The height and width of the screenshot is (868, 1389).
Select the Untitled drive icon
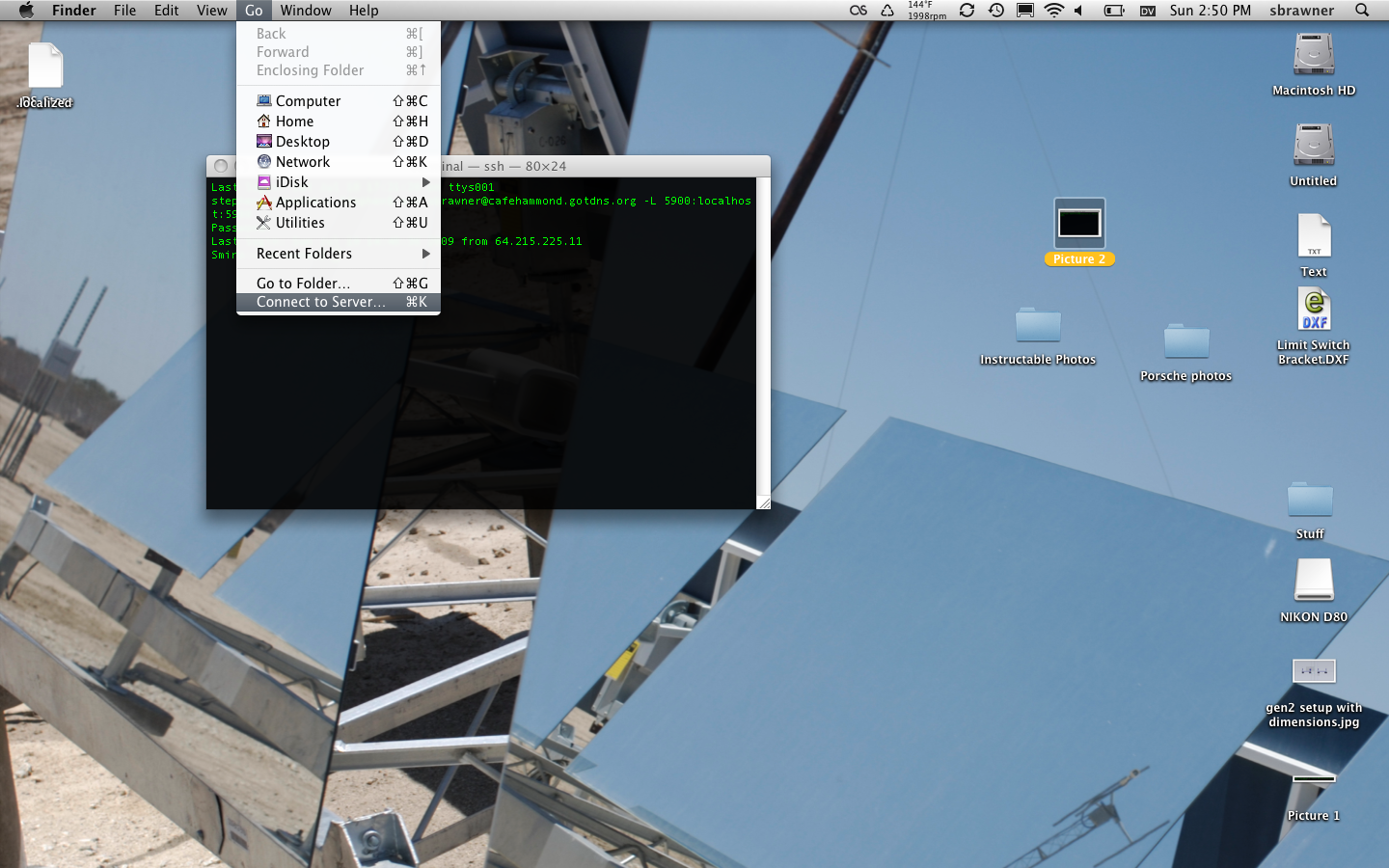1314,145
